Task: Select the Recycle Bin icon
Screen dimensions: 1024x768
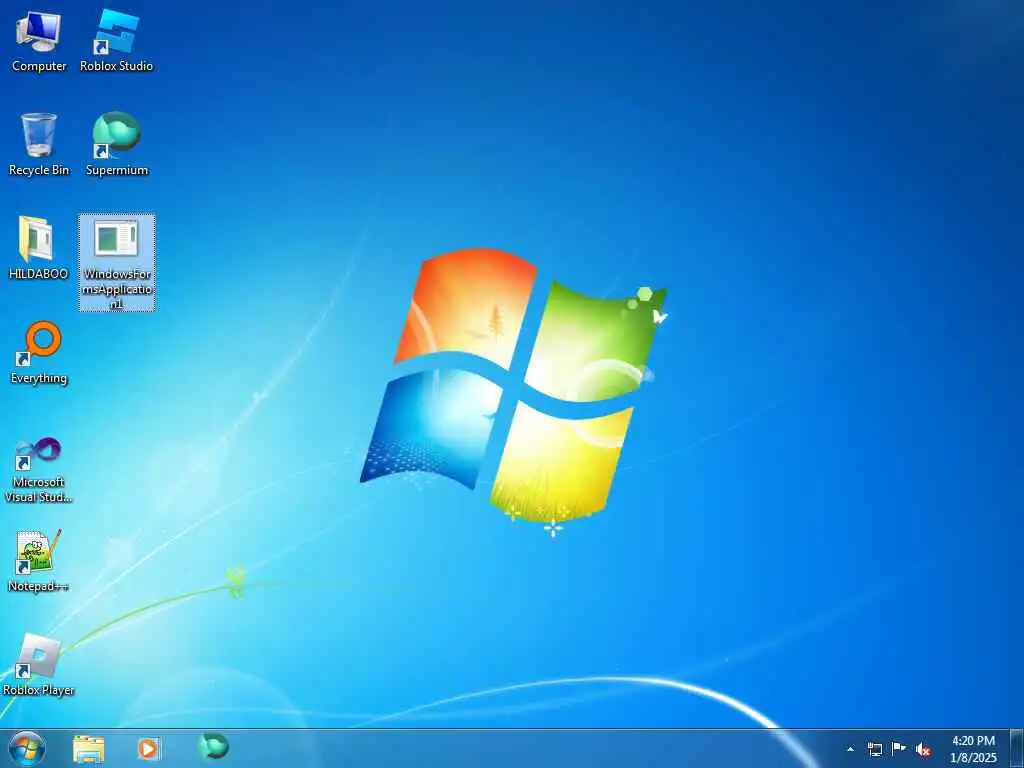Action: (39, 144)
